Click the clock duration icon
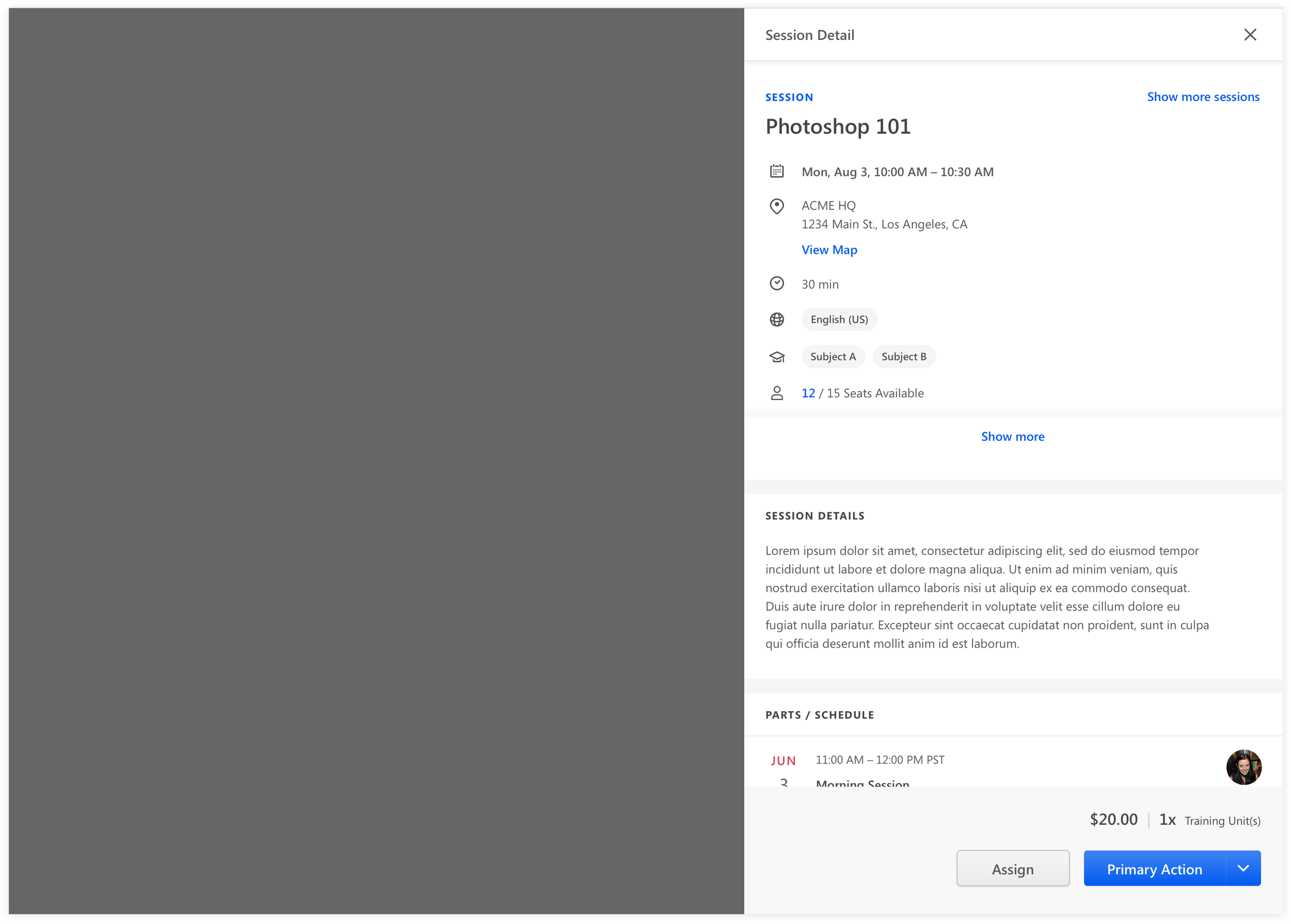The width and height of the screenshot is (1292, 924). [777, 283]
